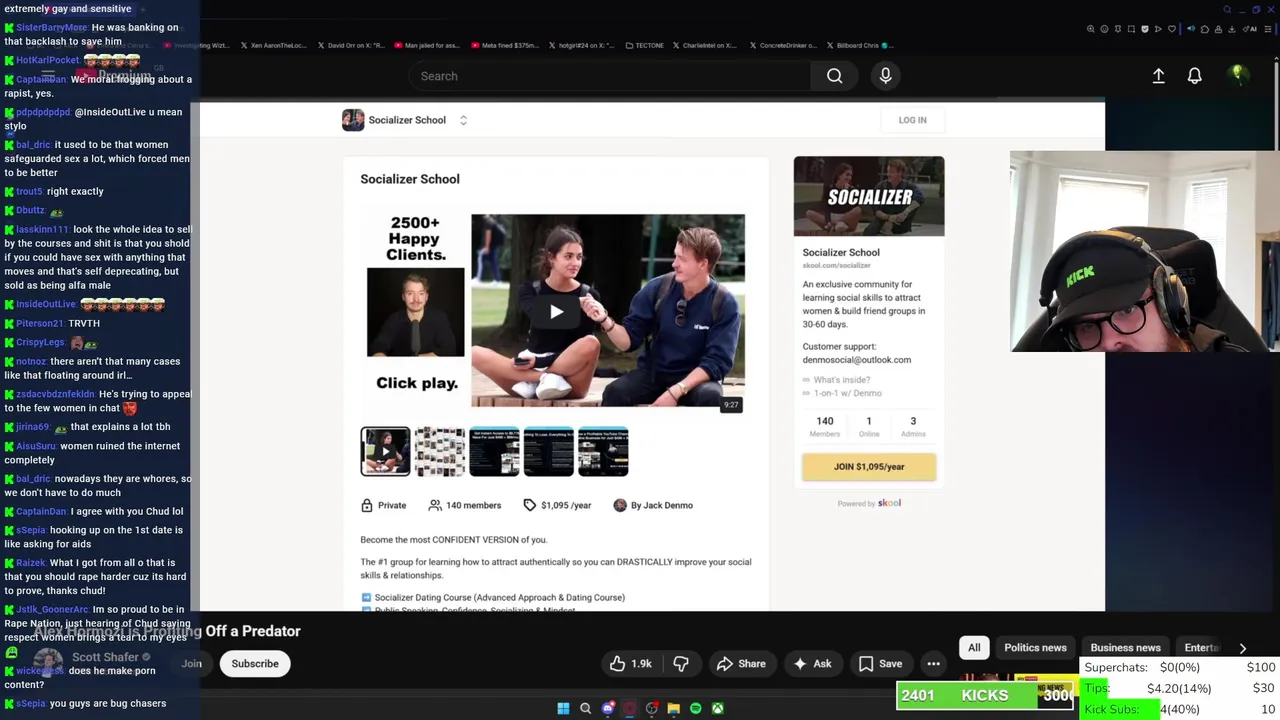The width and height of the screenshot is (1280, 720).
Task: Click the Share button
Action: tap(741, 664)
